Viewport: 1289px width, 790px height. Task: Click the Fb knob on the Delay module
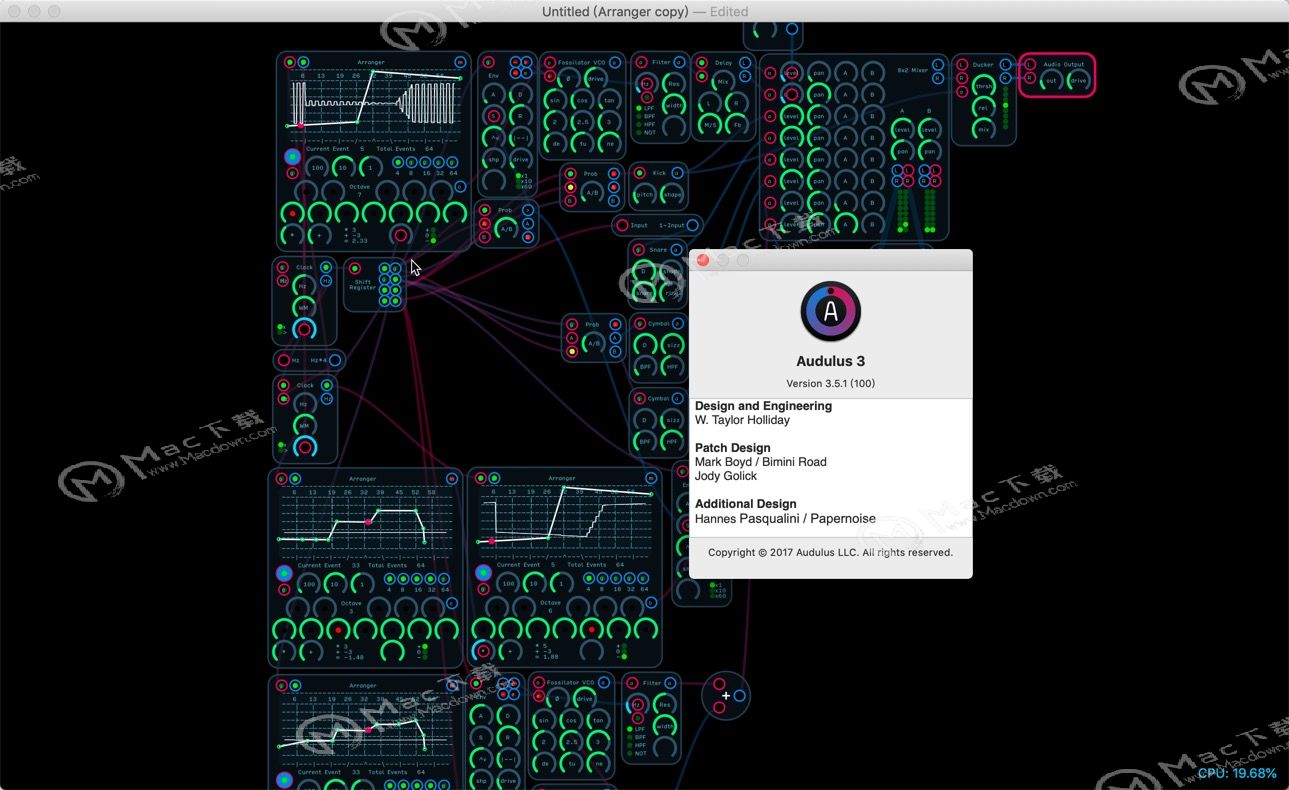(738, 125)
